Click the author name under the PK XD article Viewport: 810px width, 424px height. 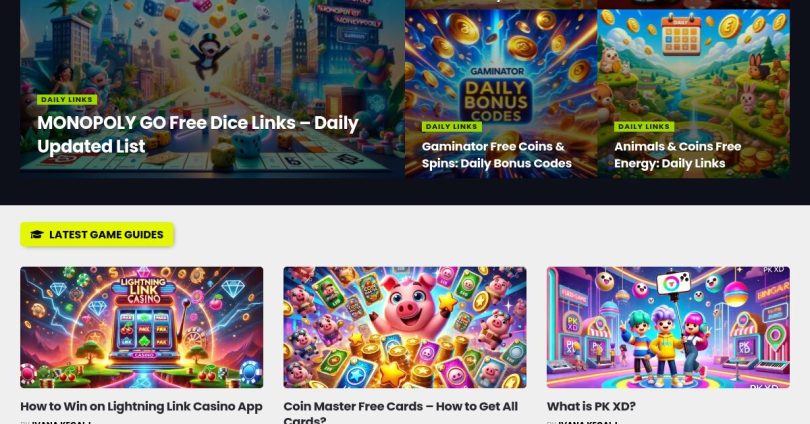[x=590, y=422]
